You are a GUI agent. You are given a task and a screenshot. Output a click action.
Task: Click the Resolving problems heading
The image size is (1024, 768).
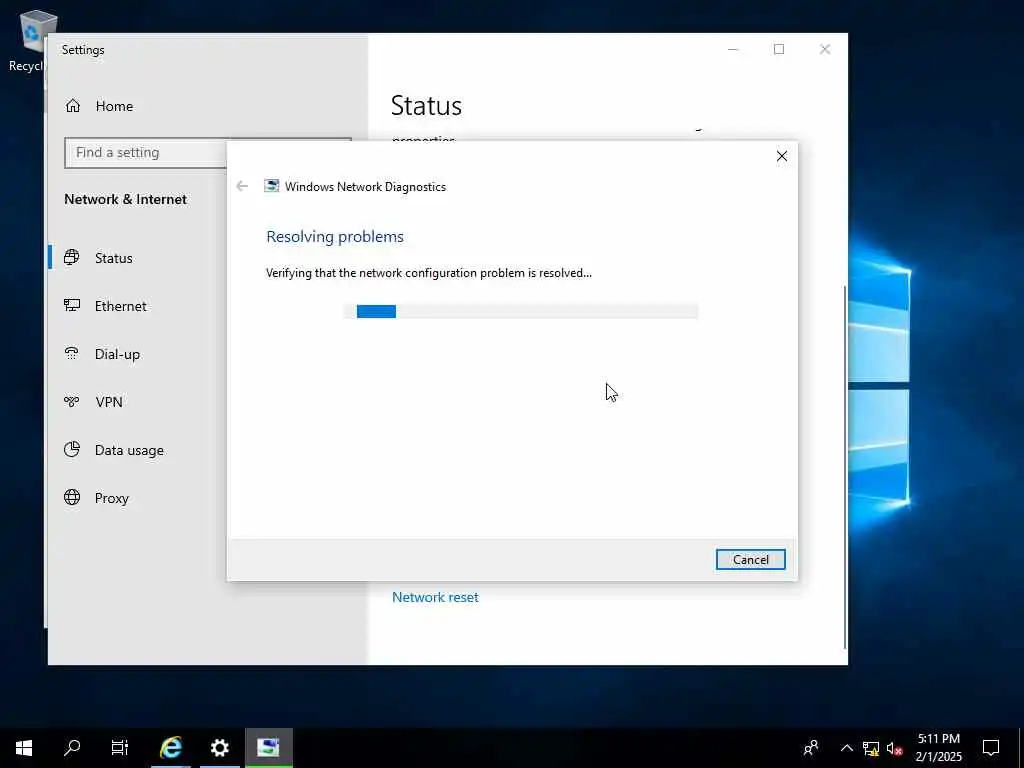coord(334,236)
